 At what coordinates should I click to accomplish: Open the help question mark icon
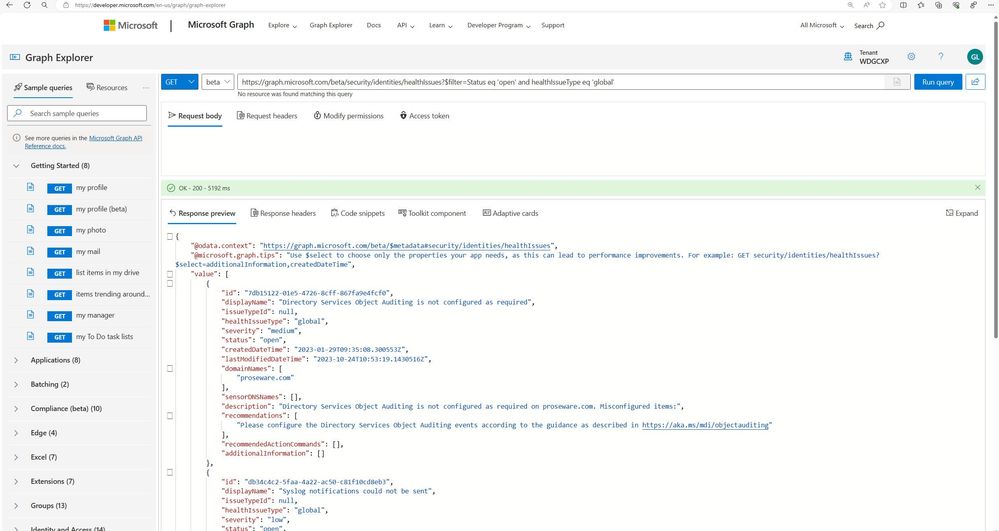(940, 57)
